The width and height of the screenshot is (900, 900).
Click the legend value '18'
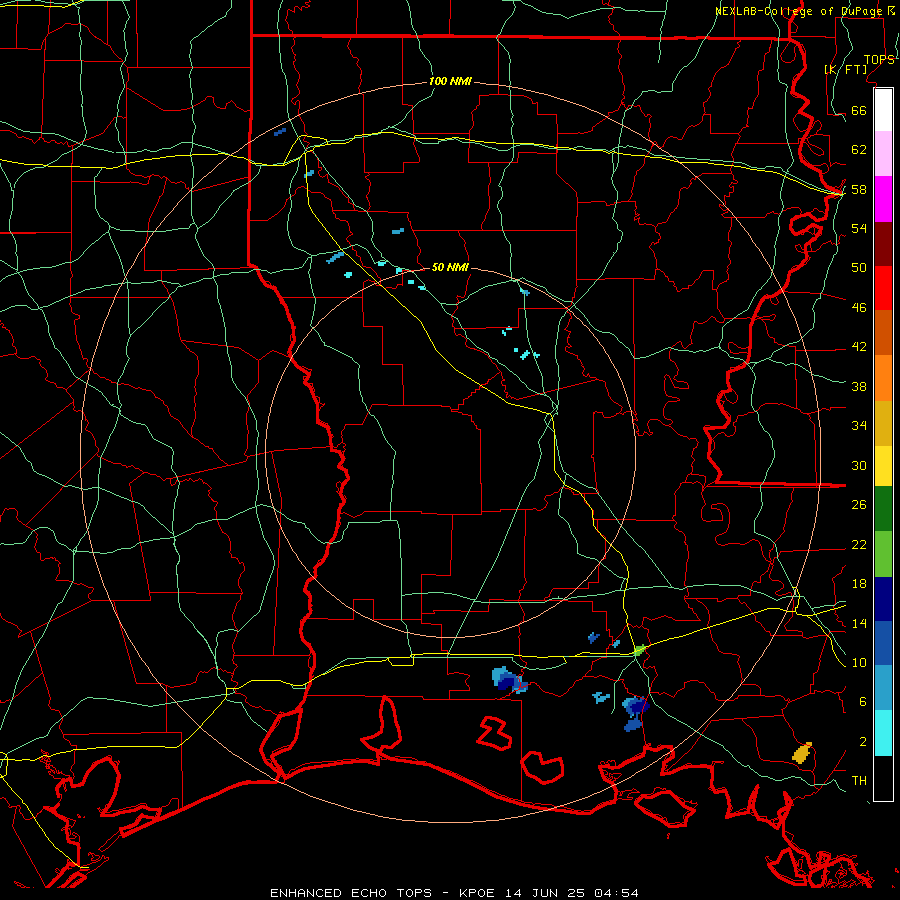[x=859, y=584]
